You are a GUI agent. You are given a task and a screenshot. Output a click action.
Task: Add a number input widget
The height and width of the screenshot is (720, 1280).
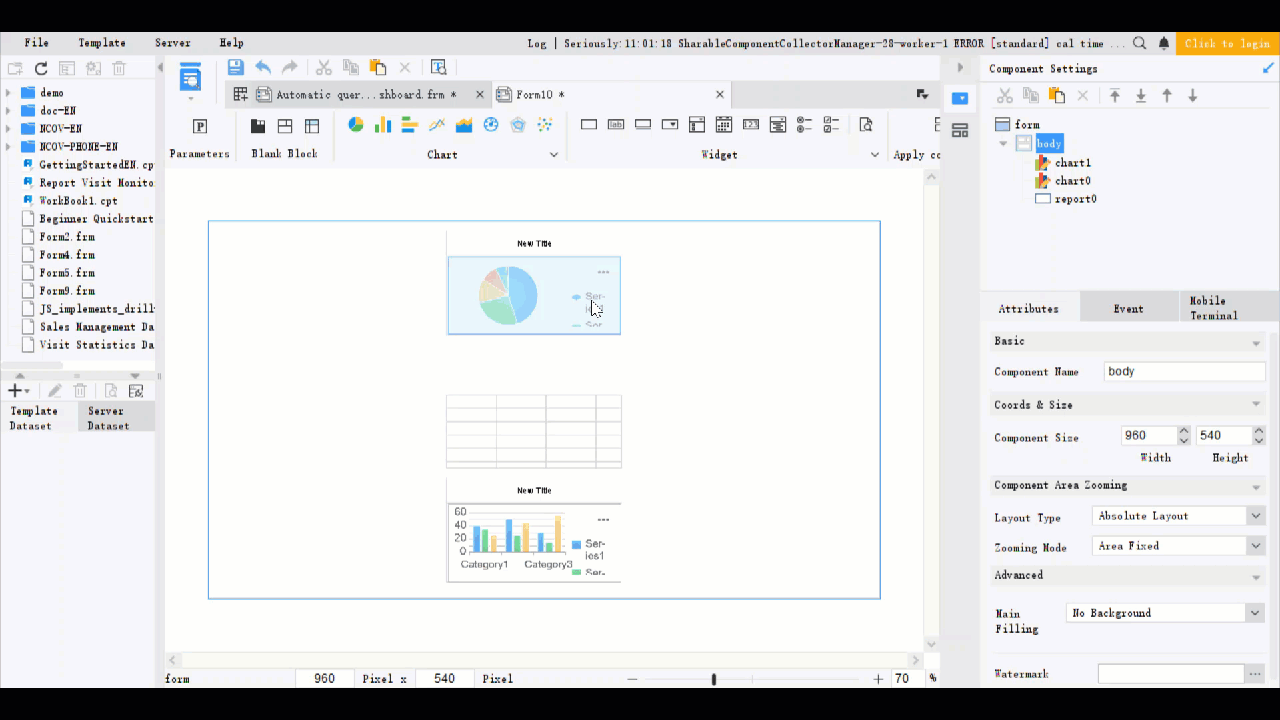pyautogui.click(x=751, y=125)
